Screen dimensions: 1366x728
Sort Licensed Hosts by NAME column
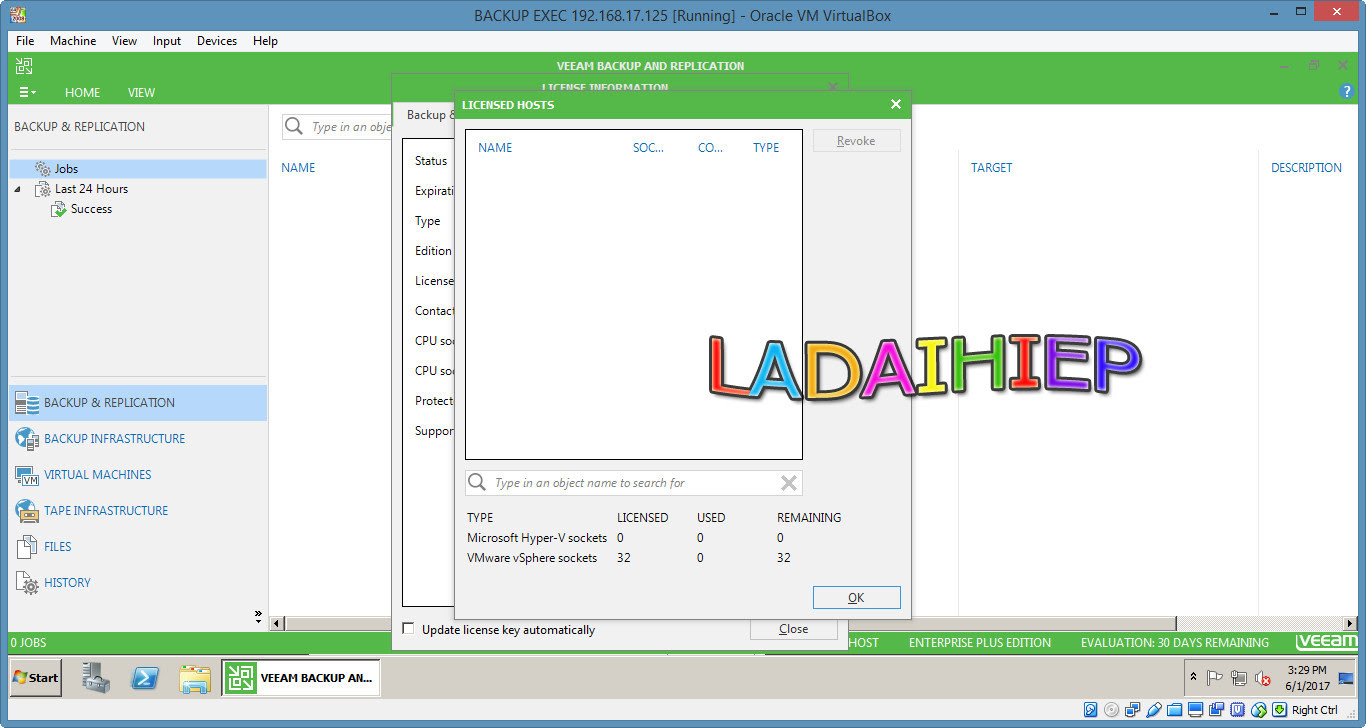click(495, 147)
